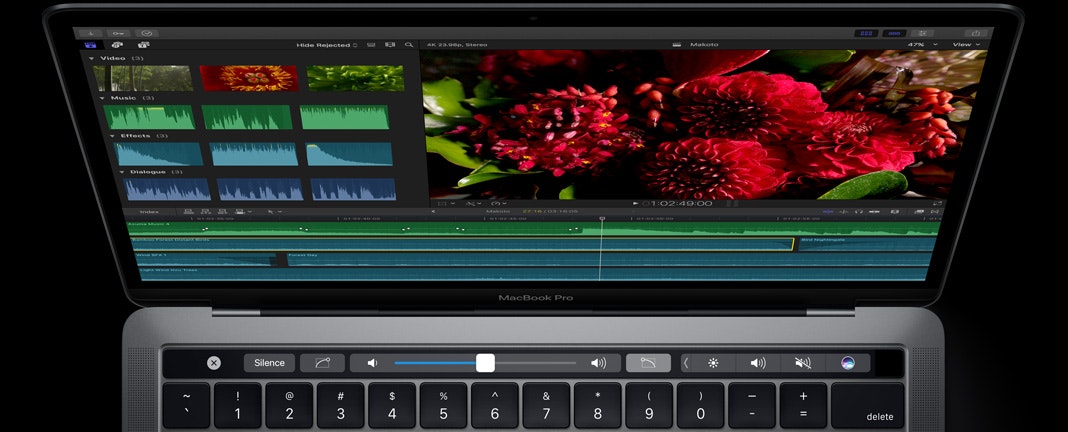Open the viewer retime speed dropdown
1068x432 pixels.
tap(498, 203)
